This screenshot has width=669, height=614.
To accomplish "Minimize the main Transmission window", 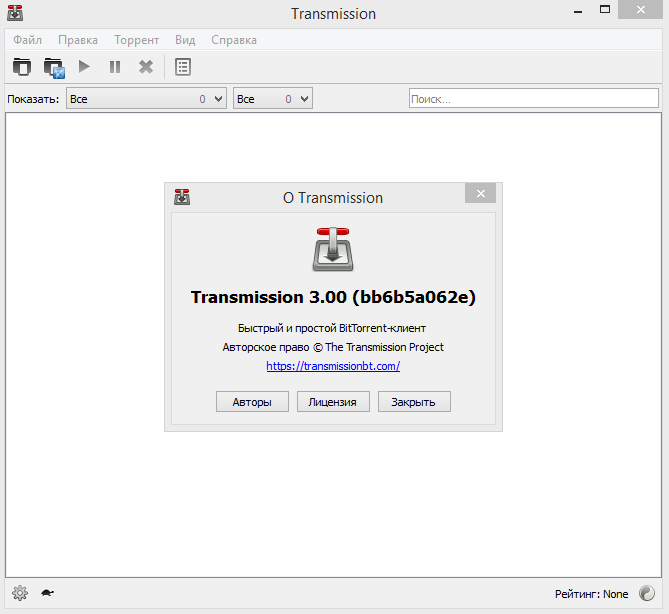I will [x=578, y=10].
